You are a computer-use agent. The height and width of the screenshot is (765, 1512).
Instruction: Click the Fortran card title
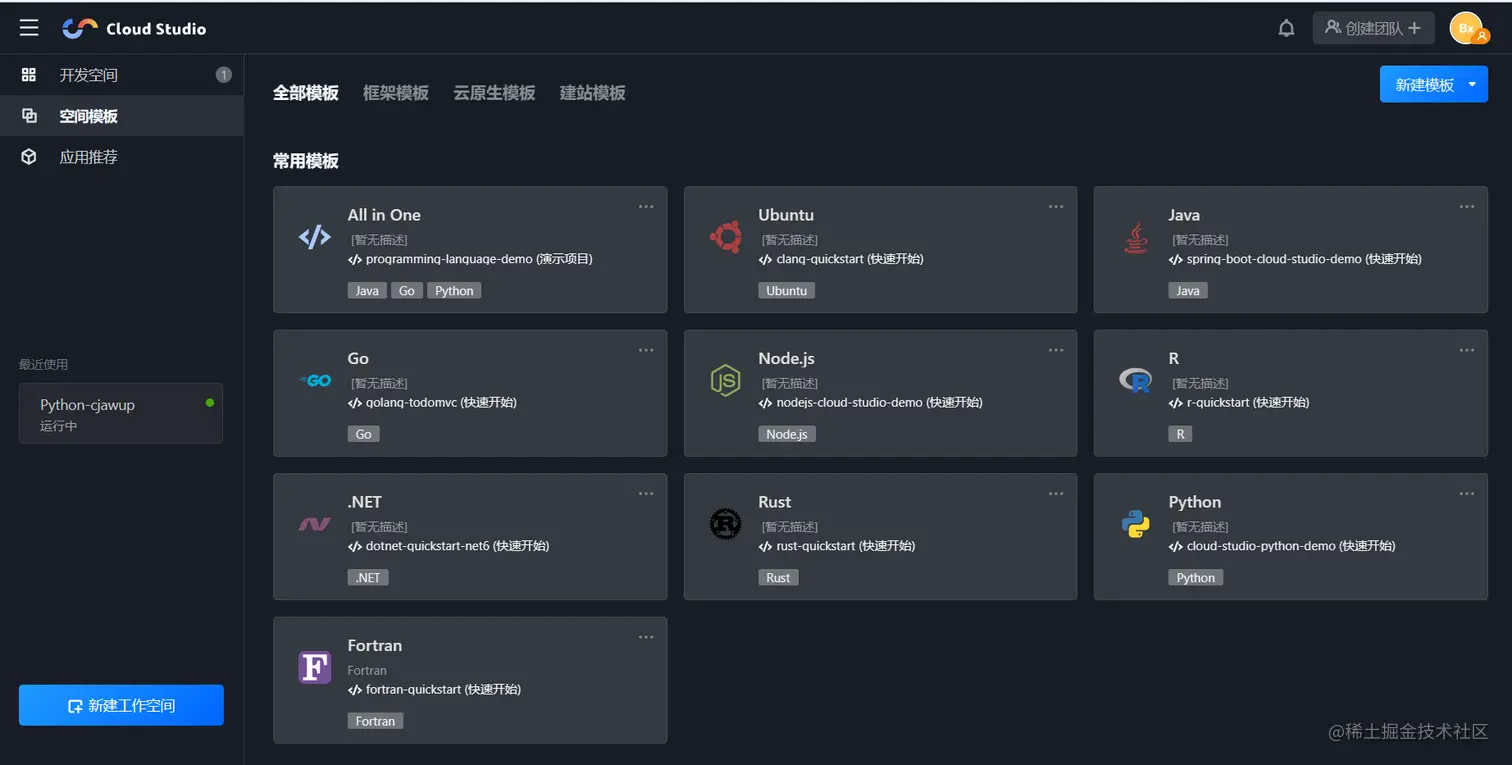[x=375, y=645]
